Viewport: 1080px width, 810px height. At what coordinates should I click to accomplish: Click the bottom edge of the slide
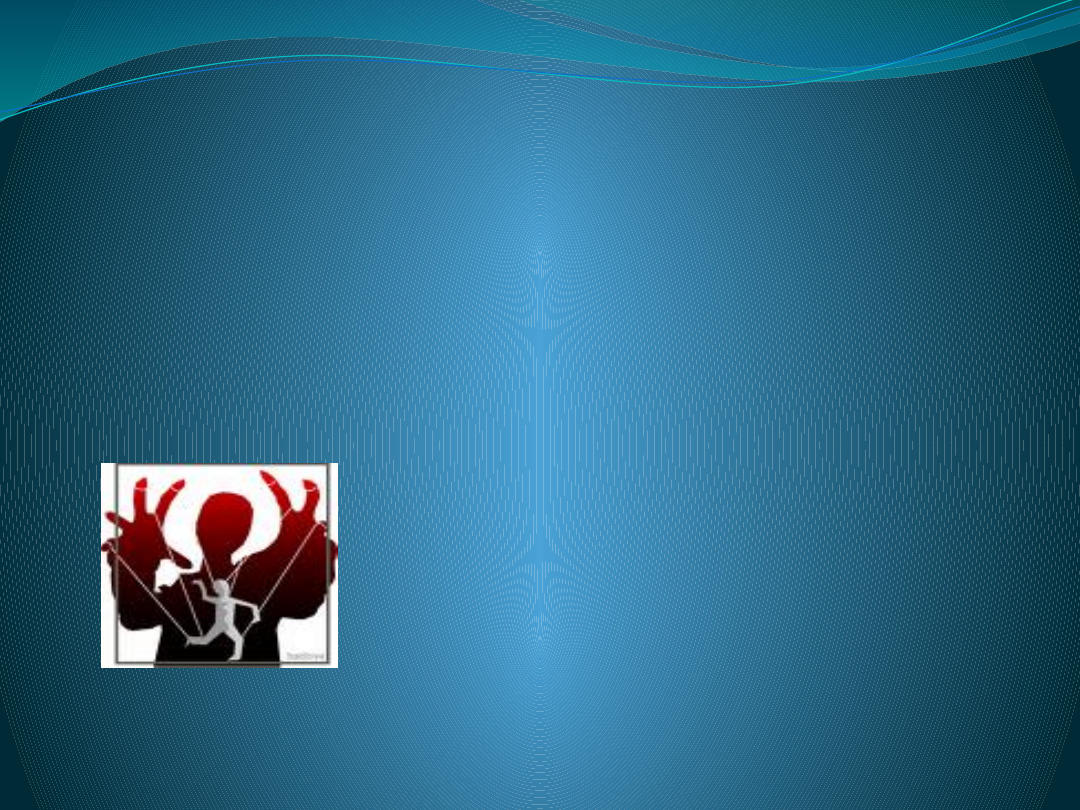pos(540,800)
